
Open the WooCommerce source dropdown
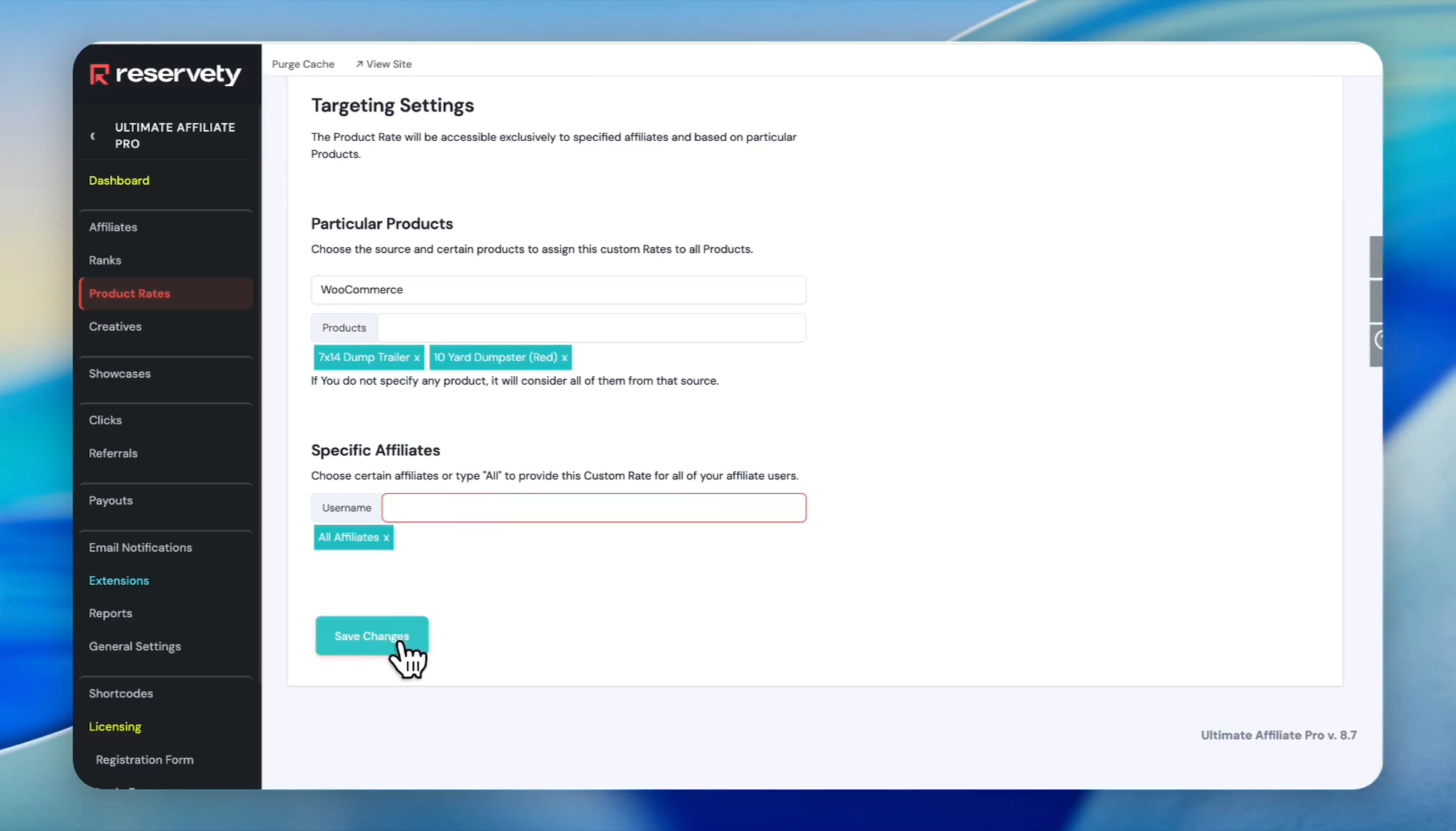point(558,290)
